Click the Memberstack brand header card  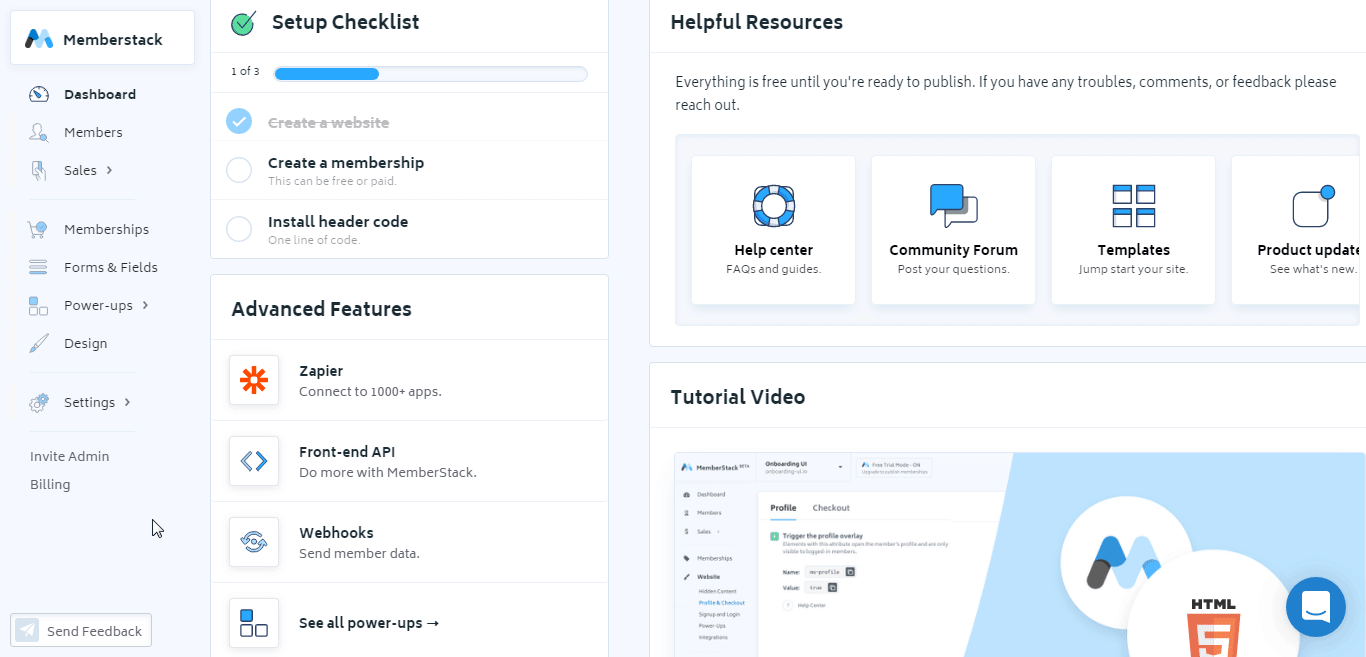[x=102, y=38]
